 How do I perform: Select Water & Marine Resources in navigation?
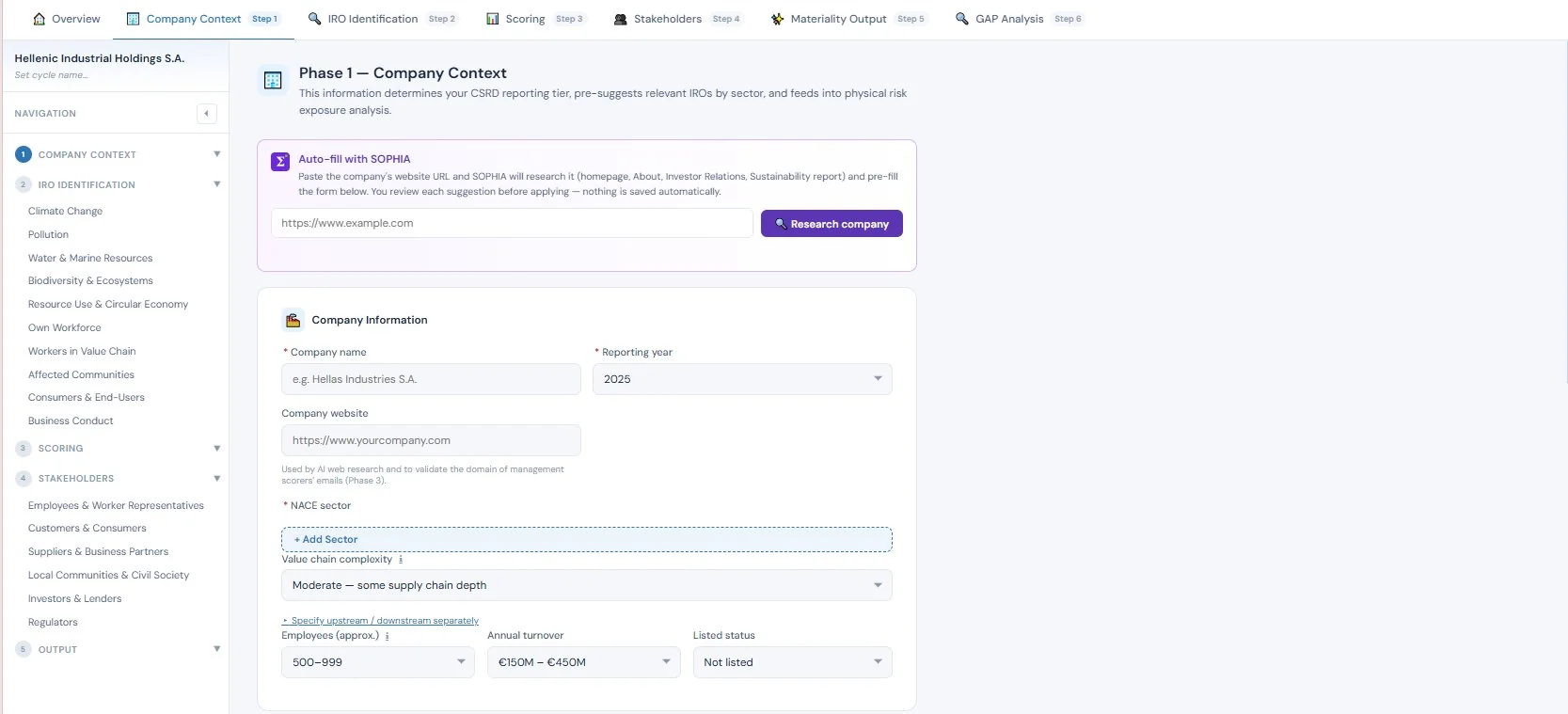point(90,258)
